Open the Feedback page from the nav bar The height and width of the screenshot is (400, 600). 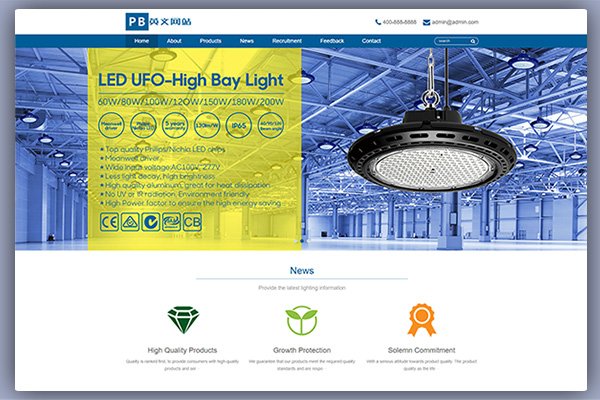(x=332, y=41)
